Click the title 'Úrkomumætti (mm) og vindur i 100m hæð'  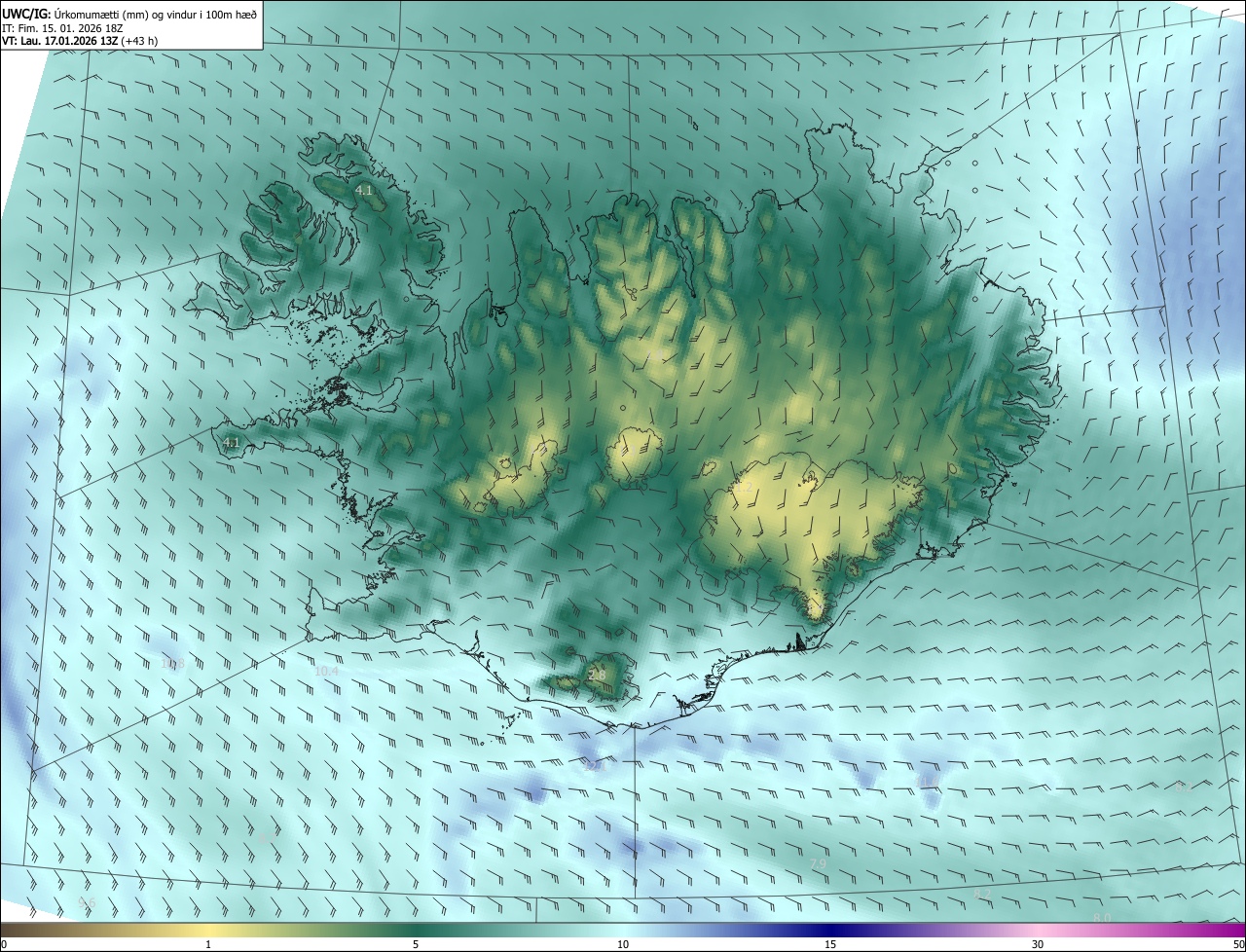pyautogui.click(x=157, y=14)
